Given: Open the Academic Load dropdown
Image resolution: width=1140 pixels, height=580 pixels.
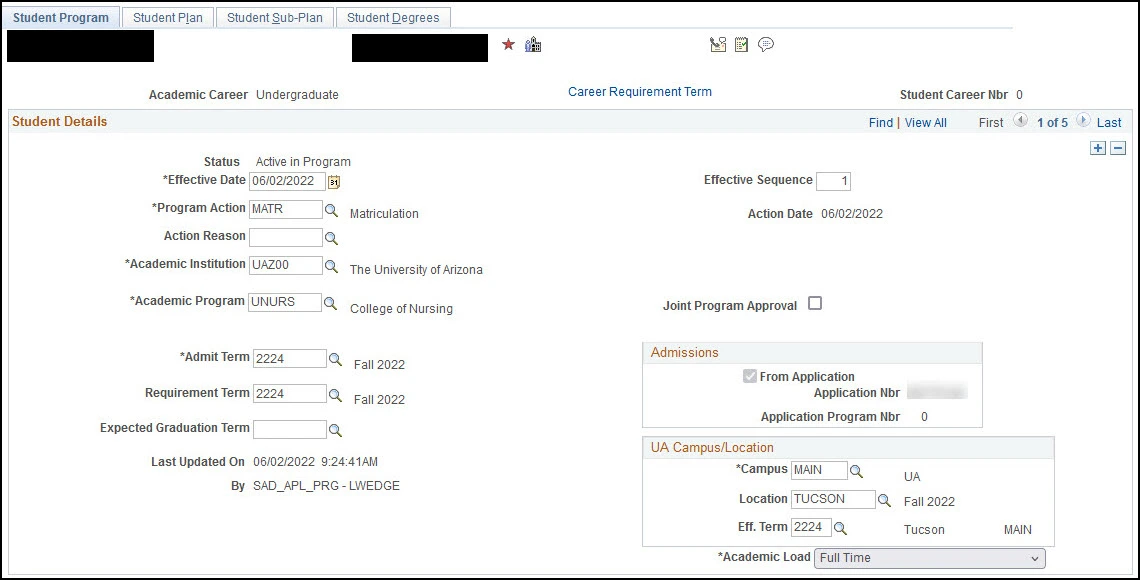Looking at the screenshot, I should point(930,558).
